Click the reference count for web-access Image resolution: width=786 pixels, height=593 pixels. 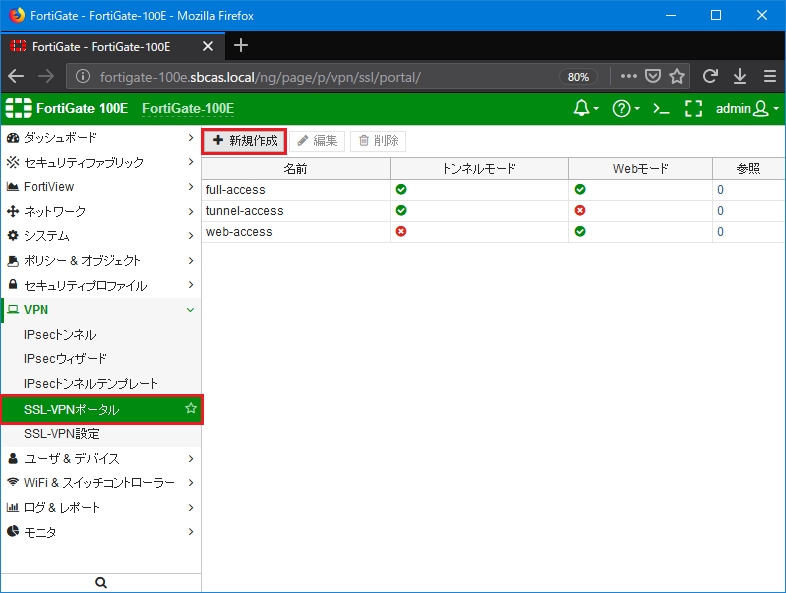[720, 232]
